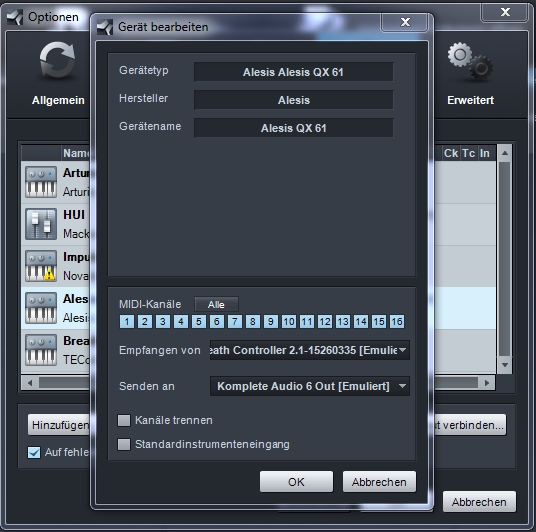Toggle MIDI channel 4

point(181,321)
